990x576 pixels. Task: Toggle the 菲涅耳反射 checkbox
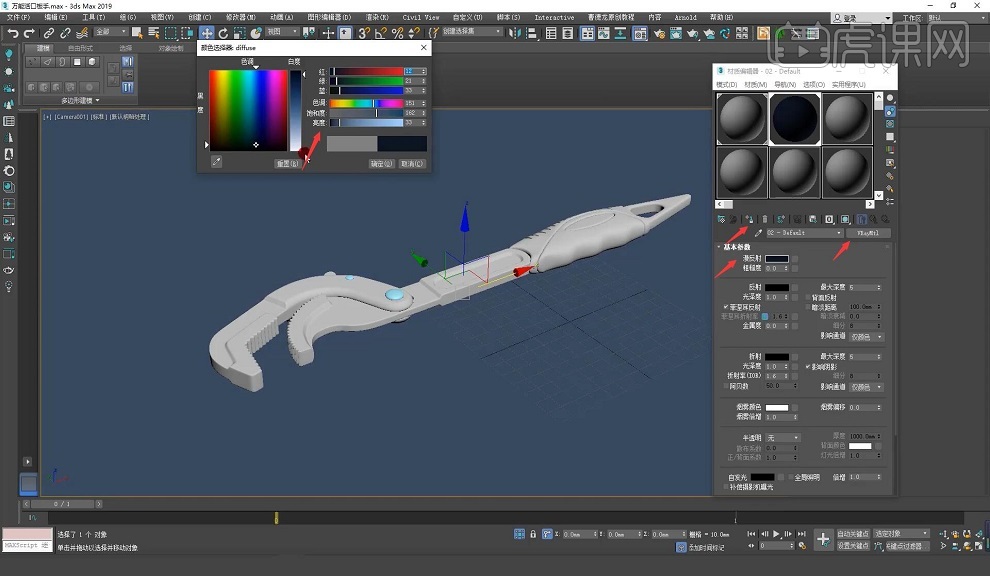pyautogui.click(x=725, y=306)
